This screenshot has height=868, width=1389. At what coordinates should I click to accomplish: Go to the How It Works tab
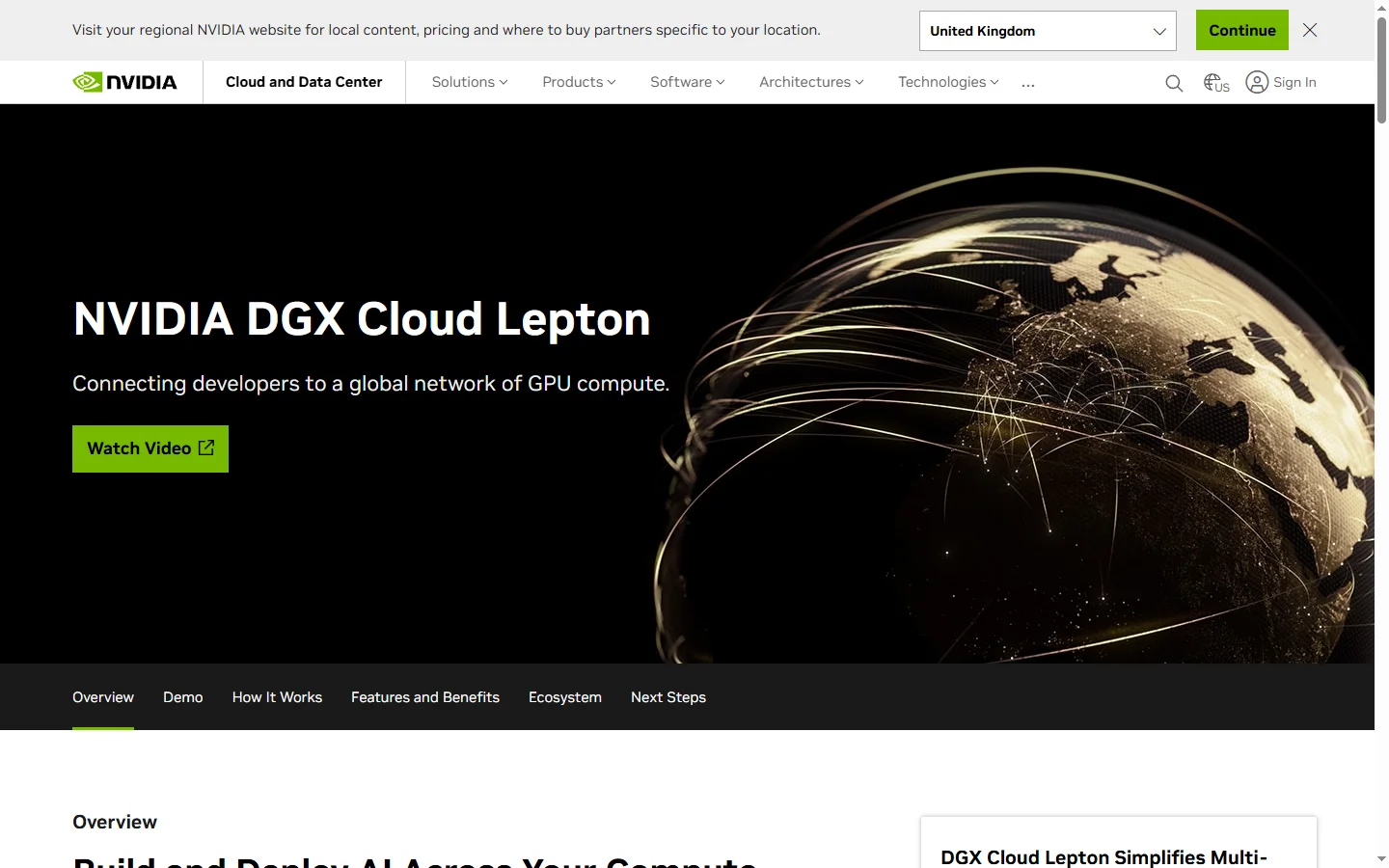pos(277,697)
